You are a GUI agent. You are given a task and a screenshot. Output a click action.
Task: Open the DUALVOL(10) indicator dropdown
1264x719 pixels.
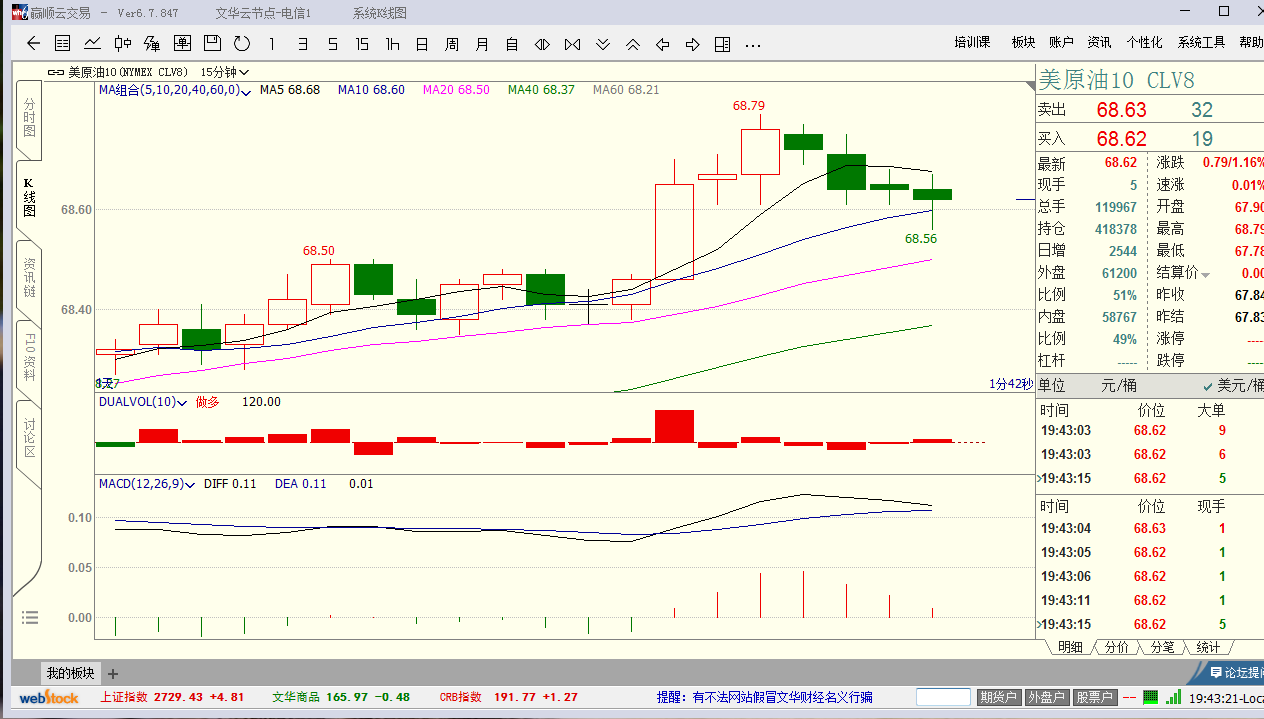tap(182, 402)
